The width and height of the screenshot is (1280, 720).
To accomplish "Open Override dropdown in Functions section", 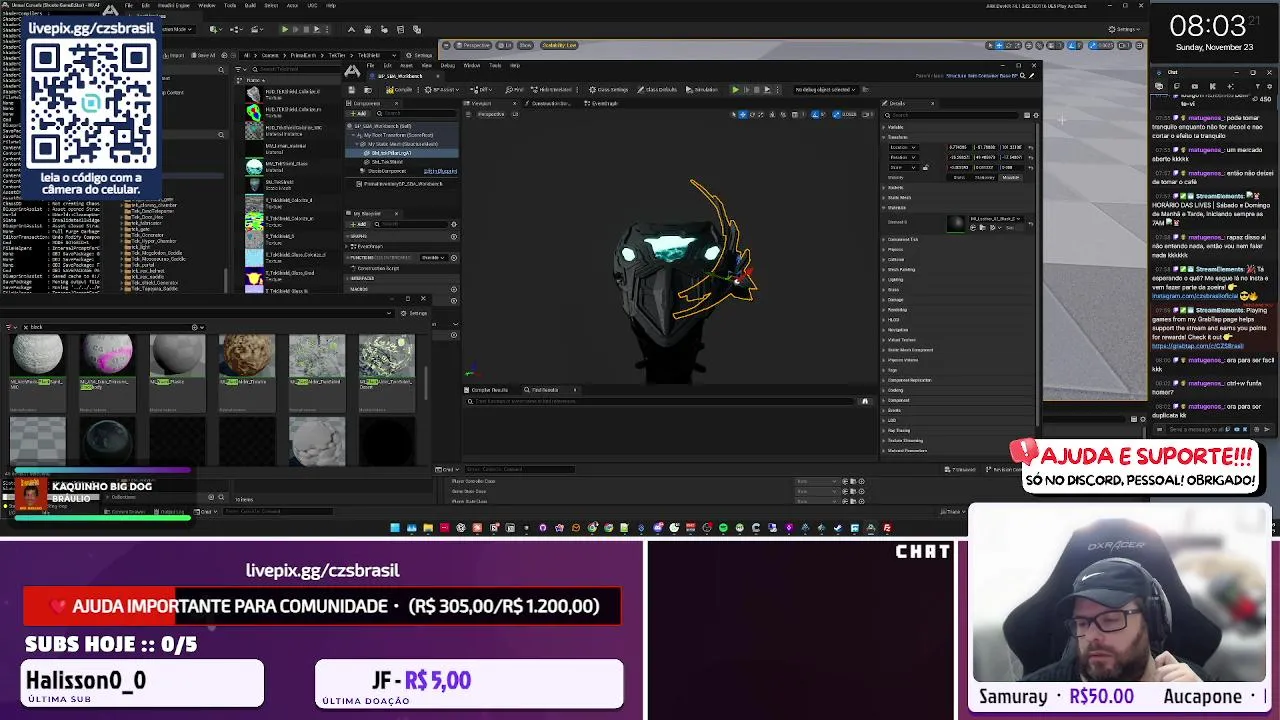I will coord(434,258).
